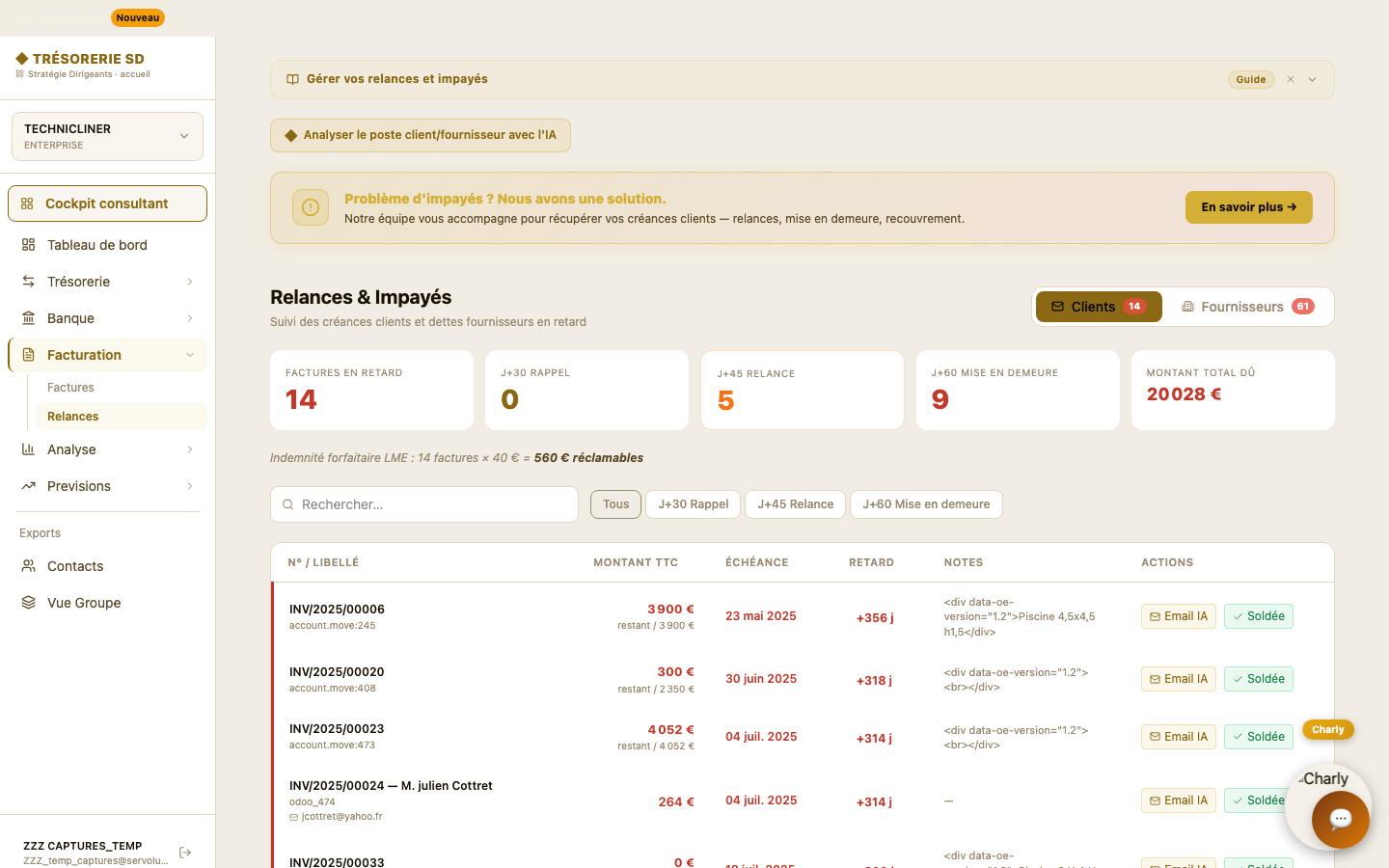This screenshot has width=1389, height=868.
Task: Click the En savoir plus button
Action: [x=1249, y=207]
